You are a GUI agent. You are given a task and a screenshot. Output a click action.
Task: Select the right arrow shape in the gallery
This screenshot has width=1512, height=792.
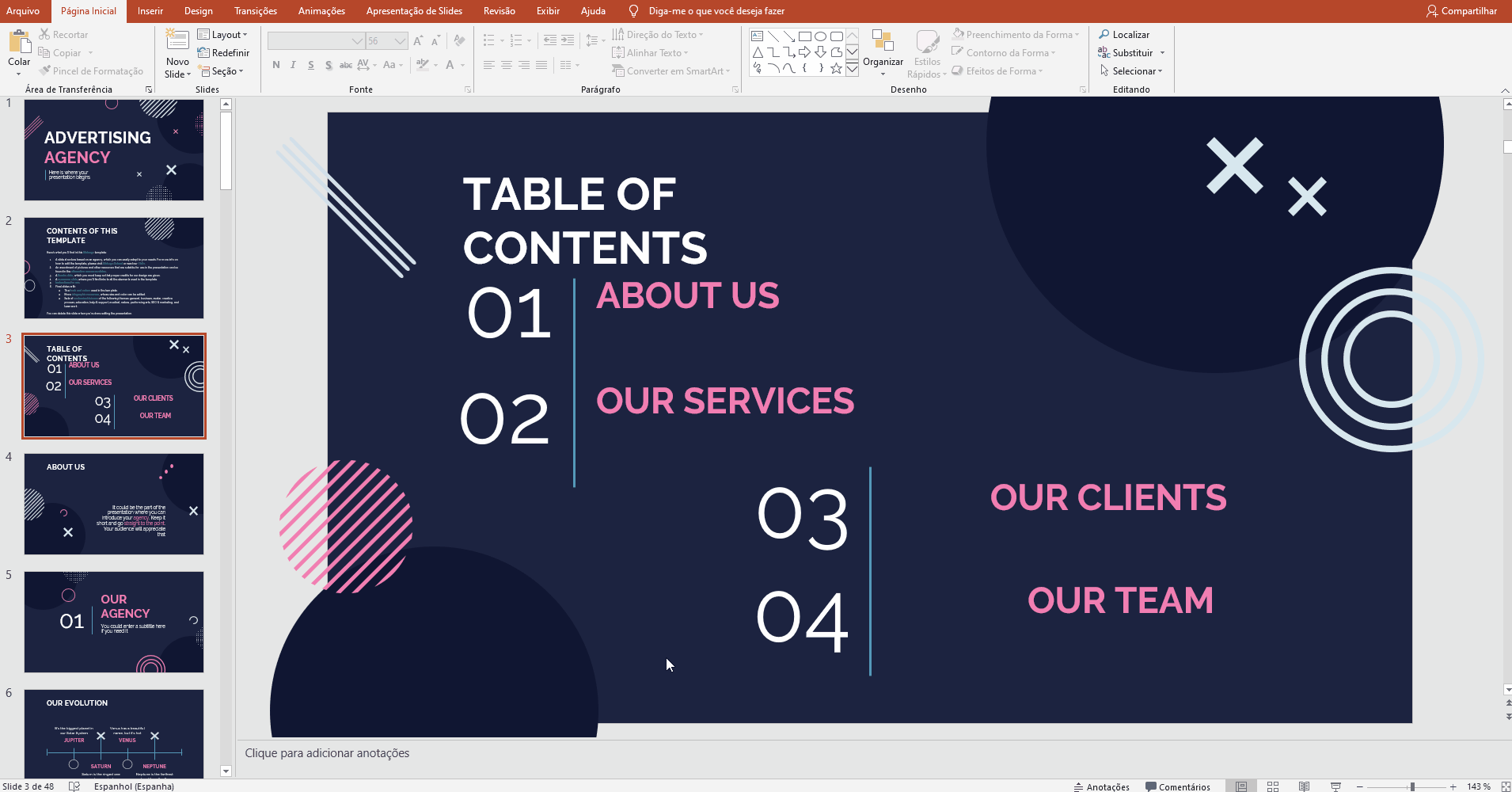click(x=805, y=52)
